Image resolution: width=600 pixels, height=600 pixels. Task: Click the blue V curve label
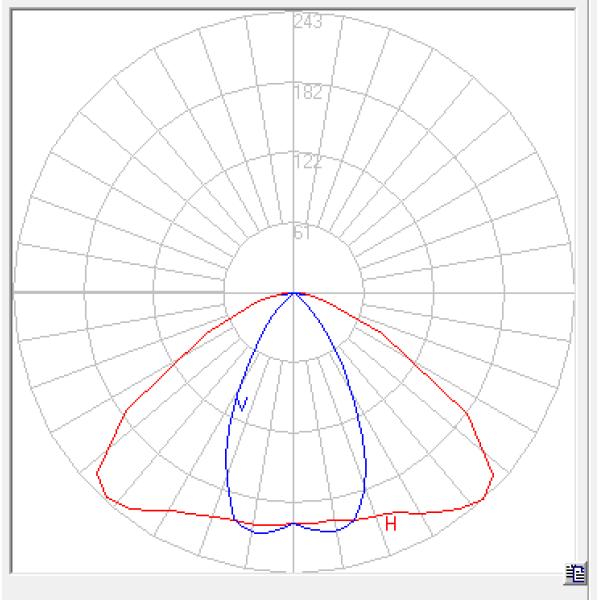(240, 404)
